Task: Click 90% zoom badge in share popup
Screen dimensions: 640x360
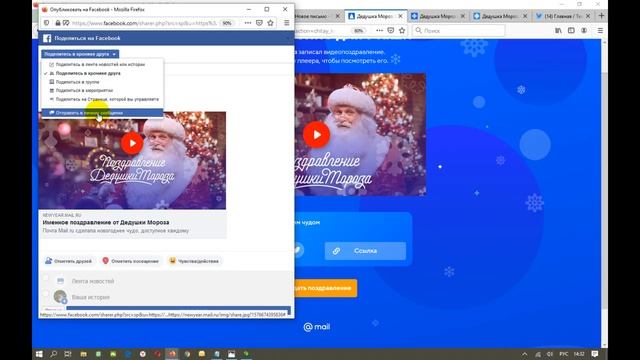Action: tap(227, 23)
